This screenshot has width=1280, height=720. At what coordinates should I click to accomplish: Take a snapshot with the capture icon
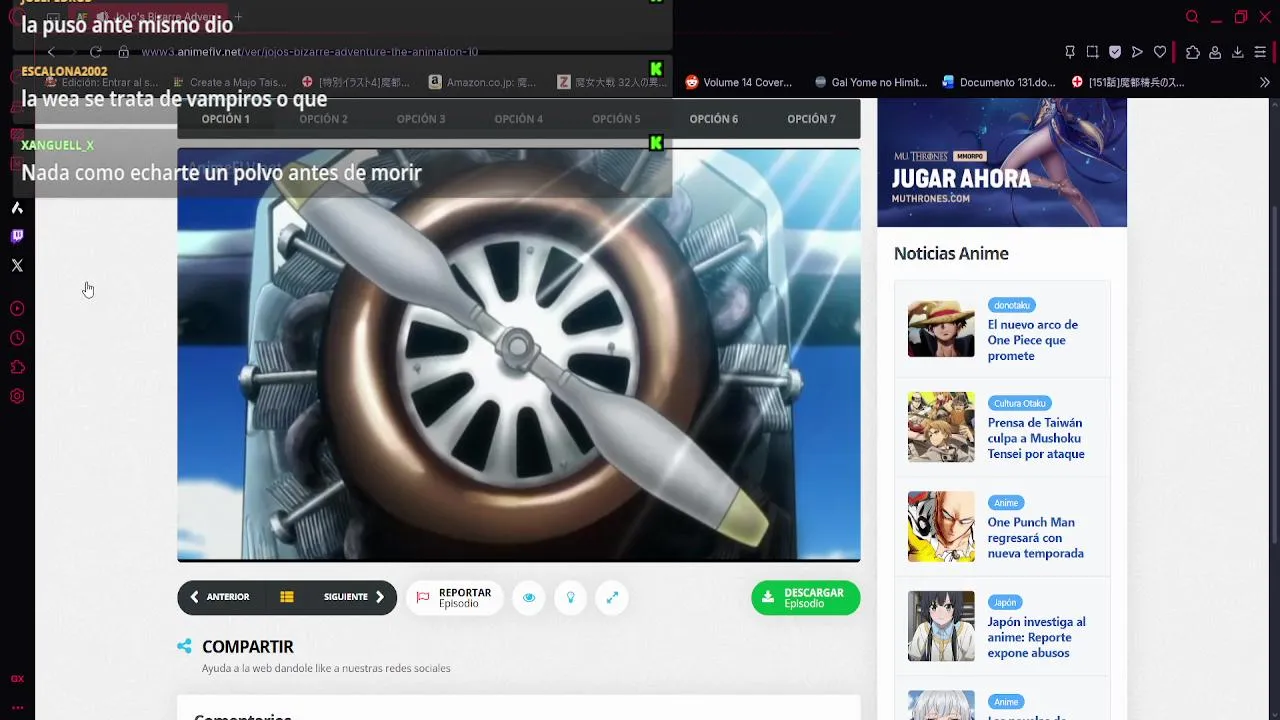tap(1092, 52)
